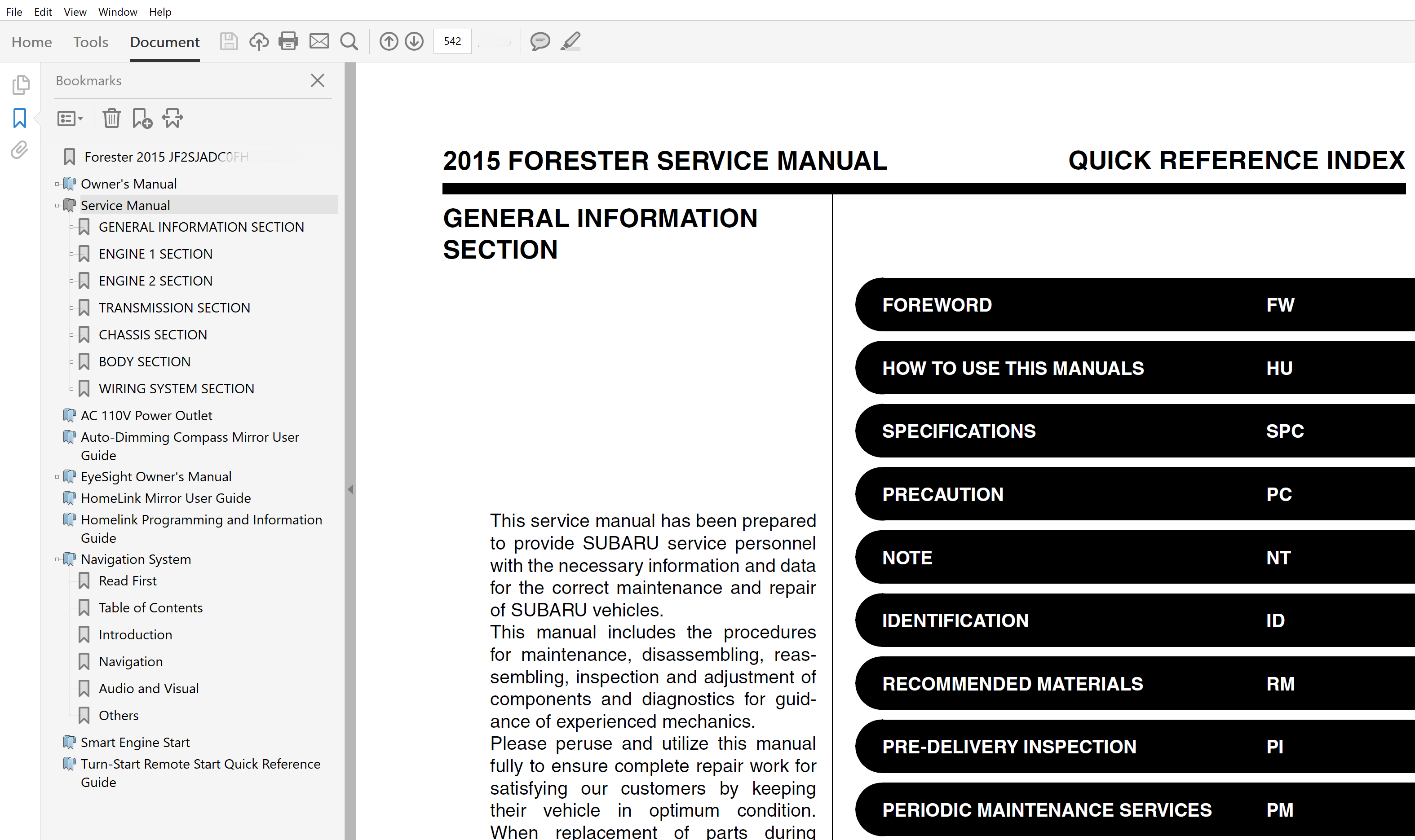Open the page thumbnails panel
Screen dimensions: 1415x840
click(20, 85)
